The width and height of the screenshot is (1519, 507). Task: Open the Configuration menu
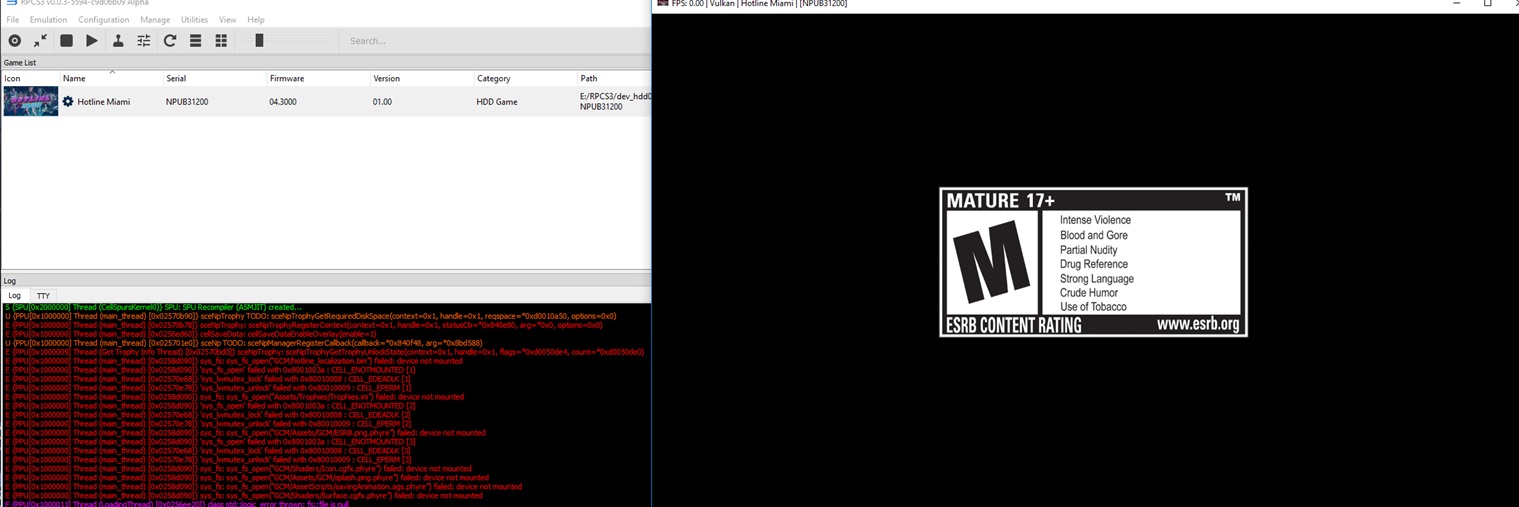click(104, 20)
